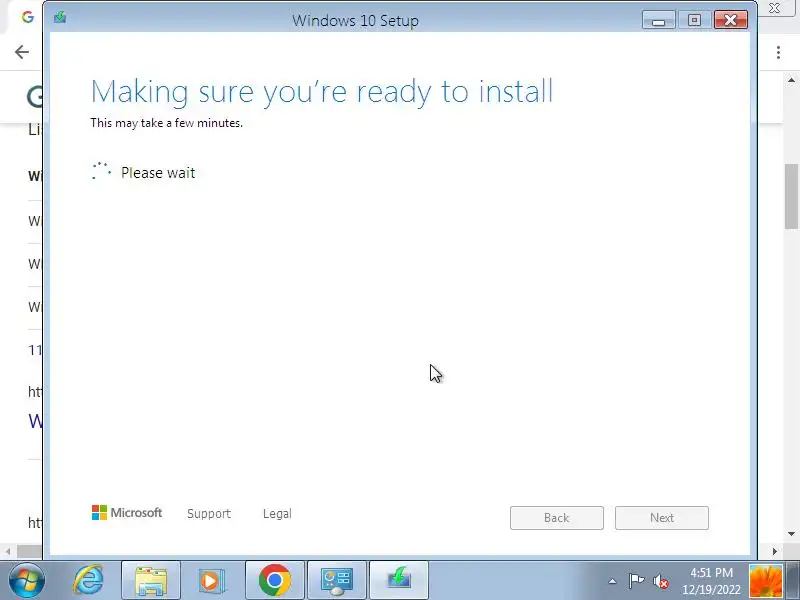This screenshot has height=600, width=800.
Task: Click Chrome's vertical scrollbar thumb
Action: click(x=791, y=196)
